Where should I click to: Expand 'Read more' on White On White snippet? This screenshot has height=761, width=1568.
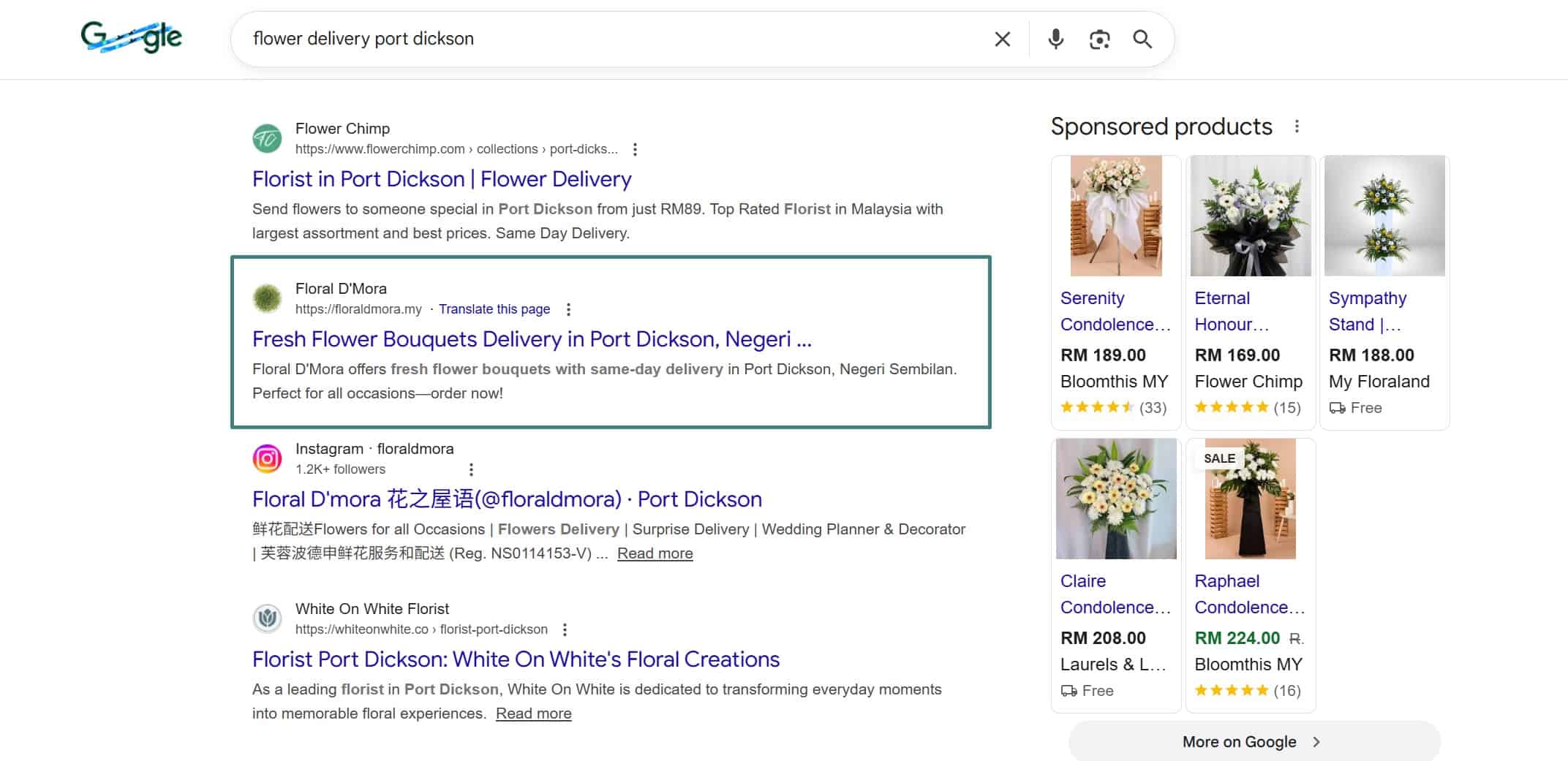[533, 713]
